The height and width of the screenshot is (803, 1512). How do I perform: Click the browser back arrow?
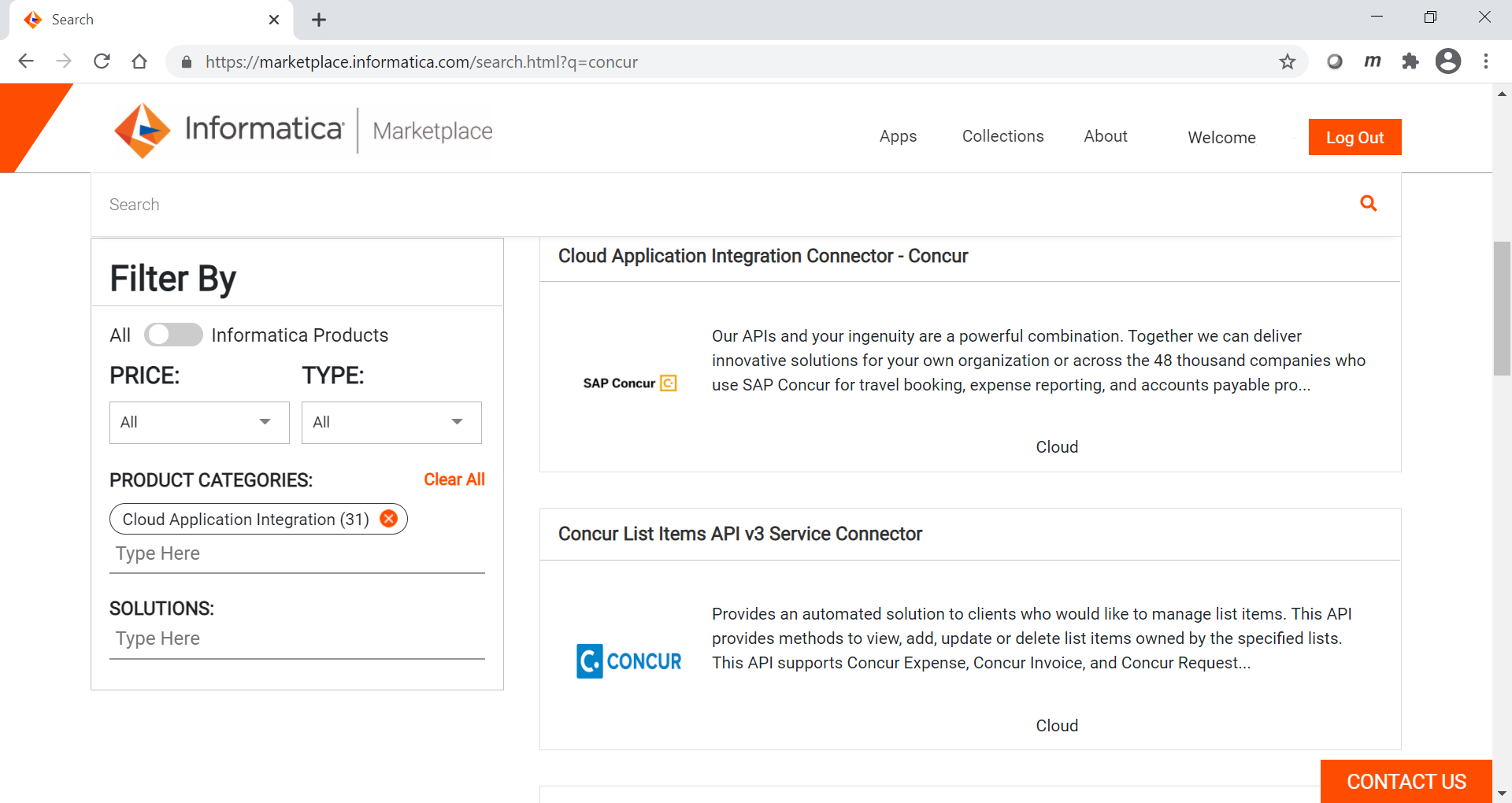pos(26,61)
